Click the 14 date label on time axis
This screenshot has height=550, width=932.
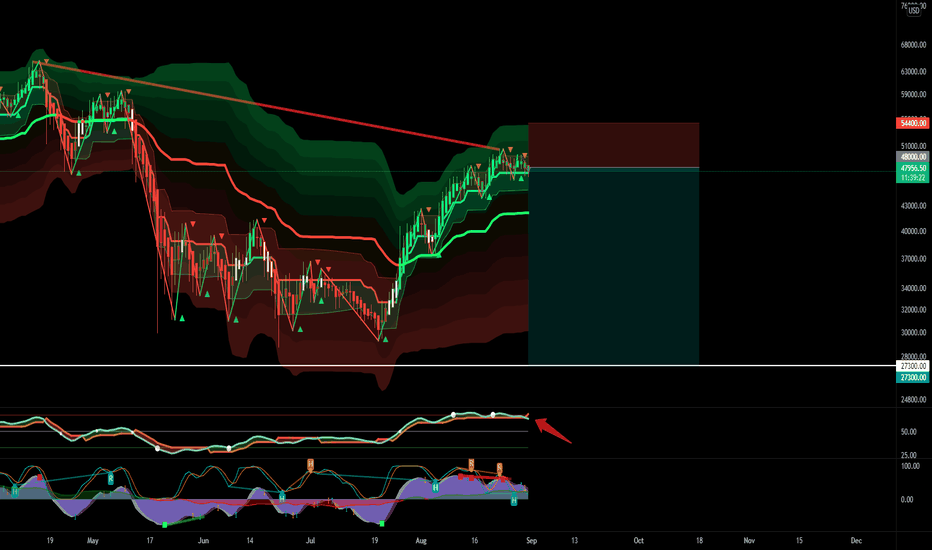pos(250,540)
